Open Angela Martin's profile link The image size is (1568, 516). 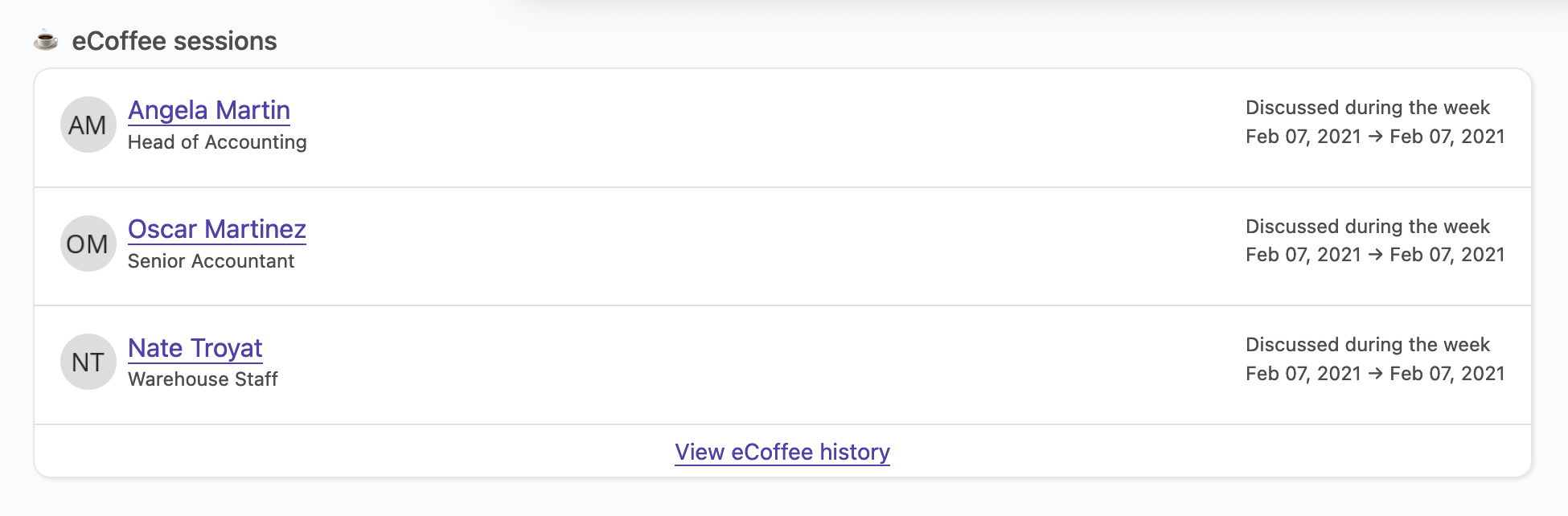209,110
